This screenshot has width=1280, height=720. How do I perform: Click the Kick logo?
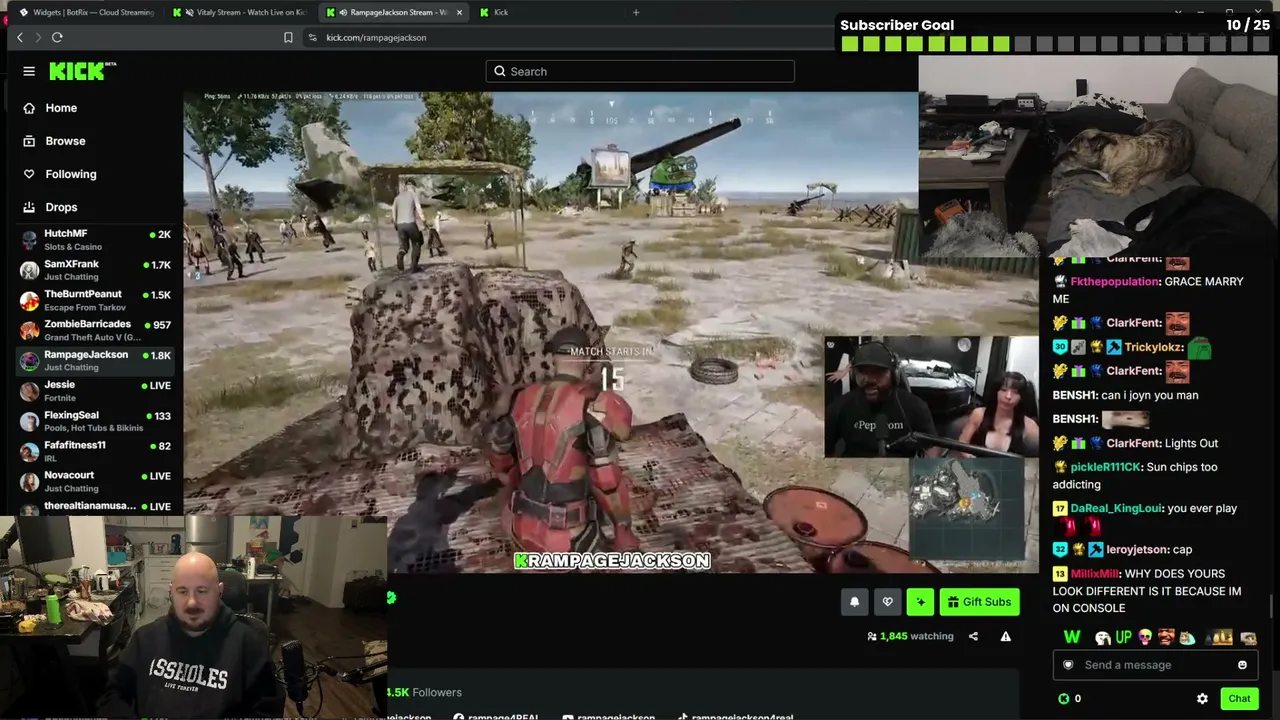point(83,71)
